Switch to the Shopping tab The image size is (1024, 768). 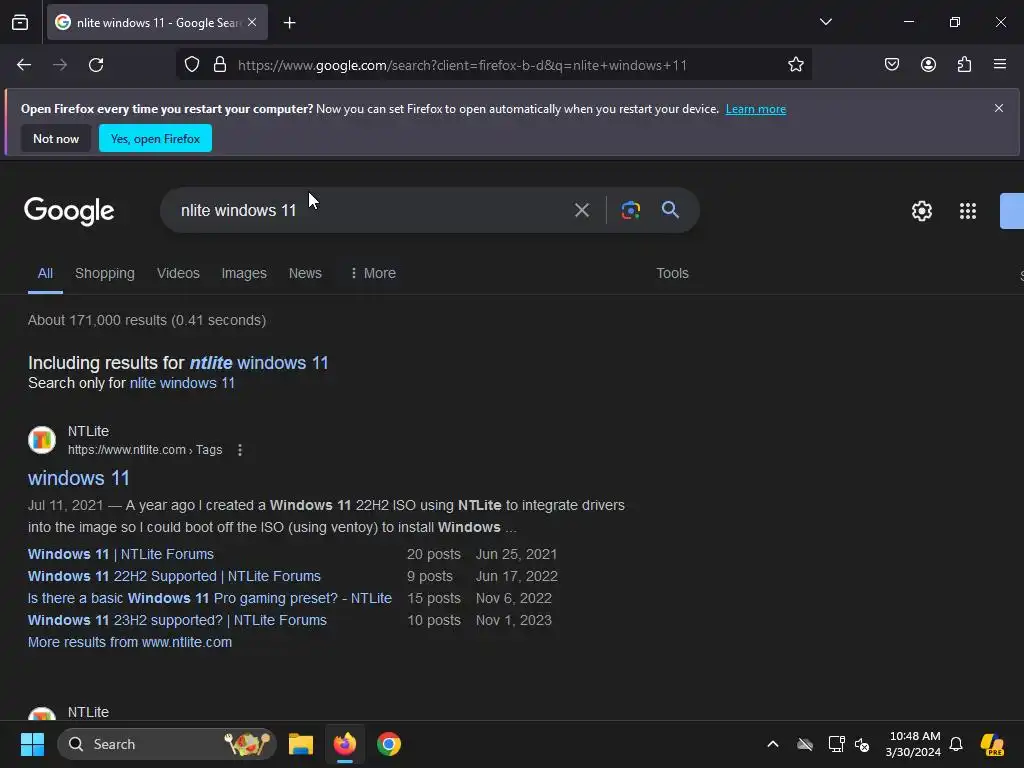pyautogui.click(x=104, y=273)
